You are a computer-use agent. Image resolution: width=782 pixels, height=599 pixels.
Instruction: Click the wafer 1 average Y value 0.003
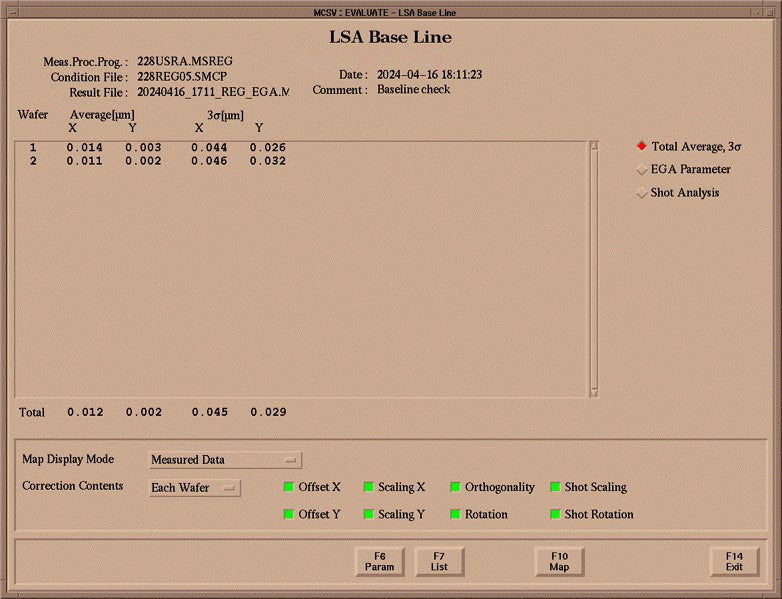pos(143,148)
